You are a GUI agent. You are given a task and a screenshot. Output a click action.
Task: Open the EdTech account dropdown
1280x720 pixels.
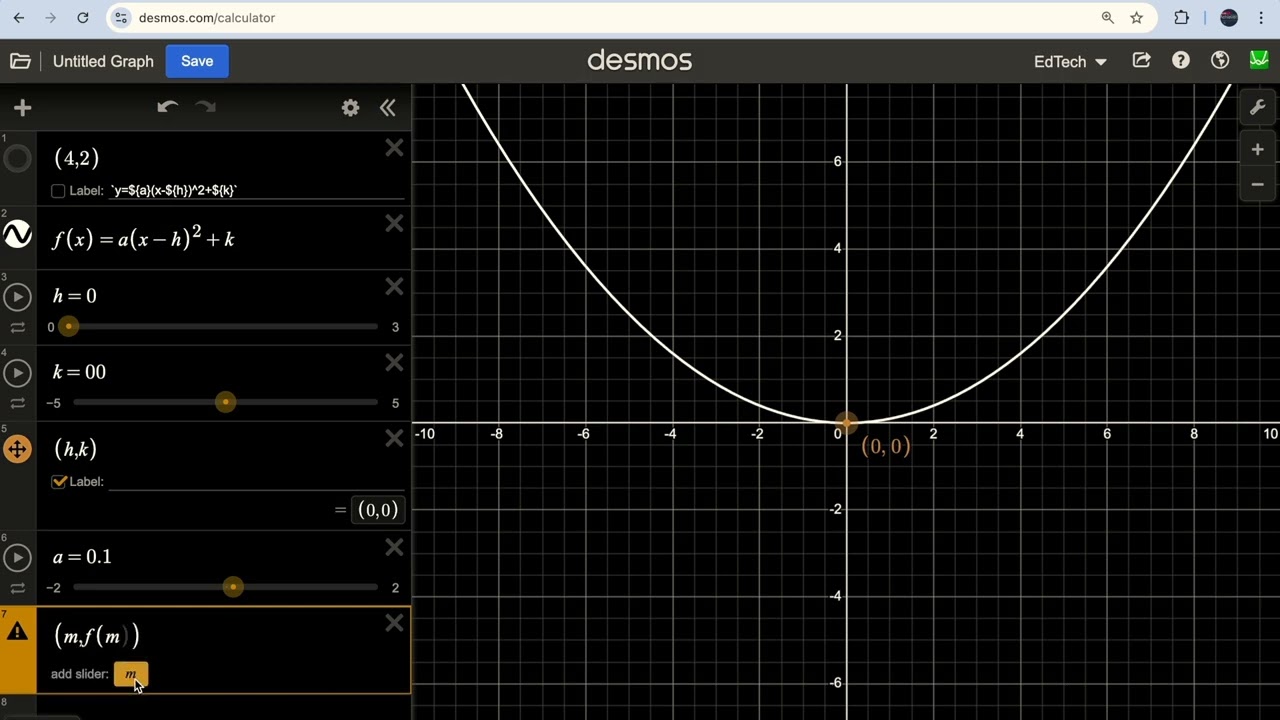(x=1070, y=61)
